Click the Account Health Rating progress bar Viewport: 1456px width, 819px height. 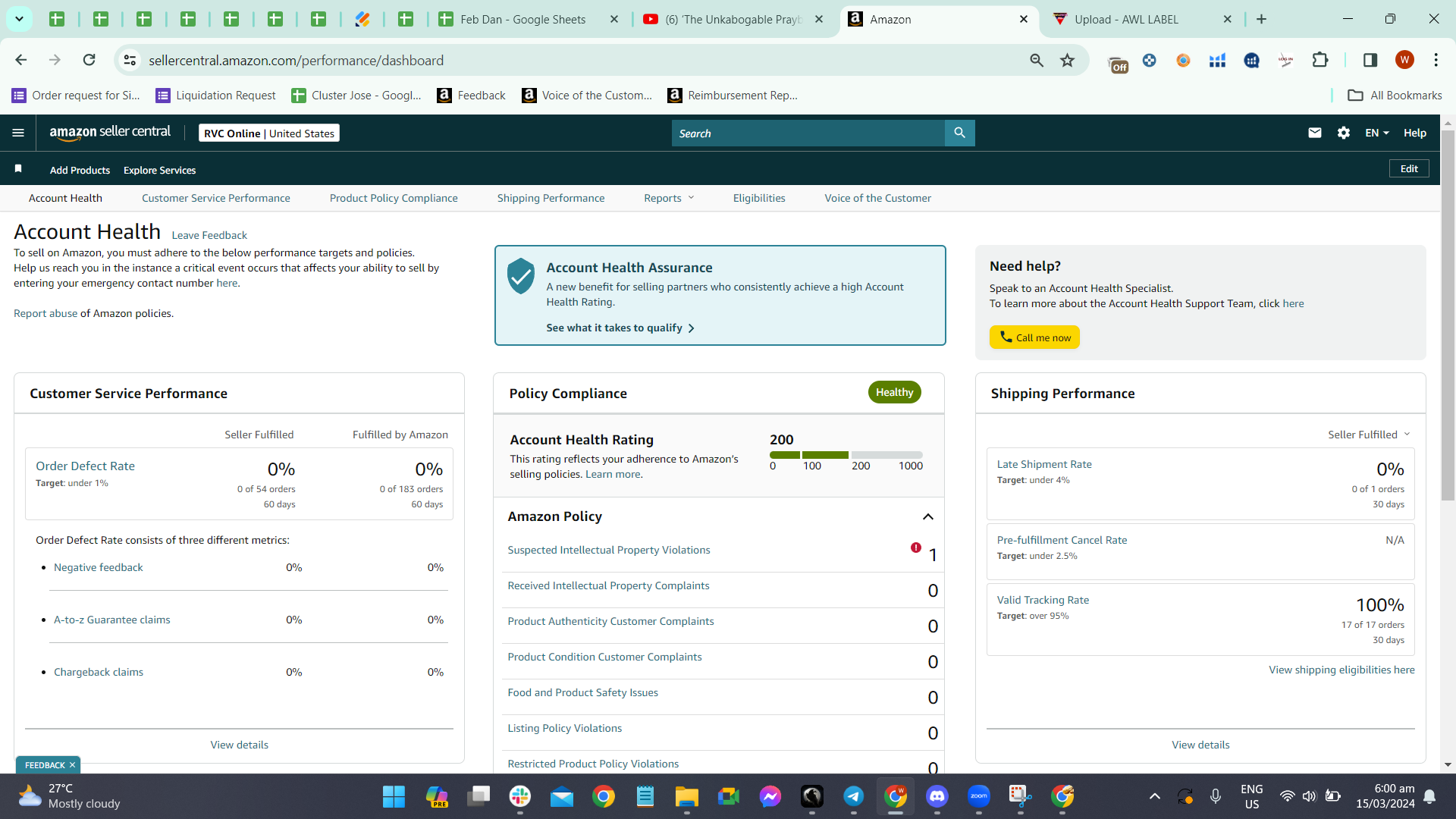846,454
